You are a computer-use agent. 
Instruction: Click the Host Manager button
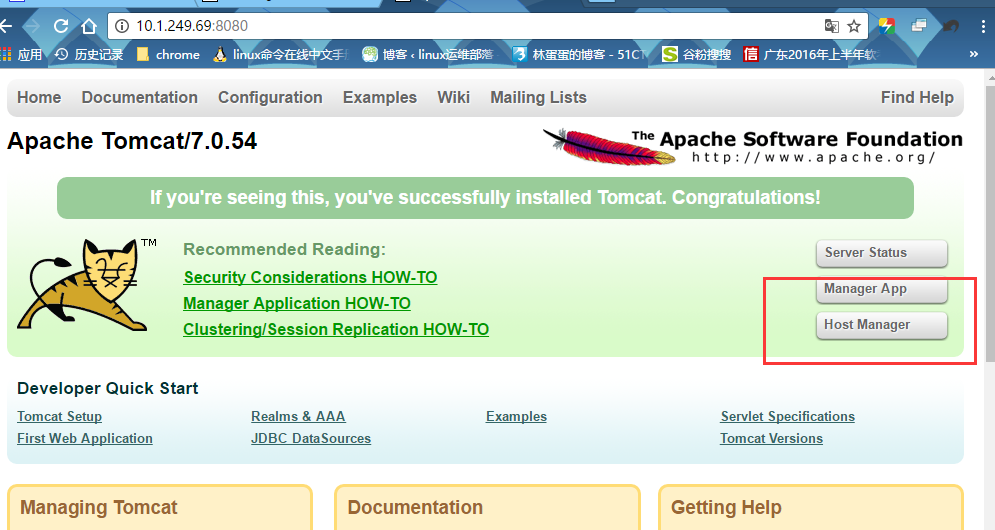coord(881,325)
